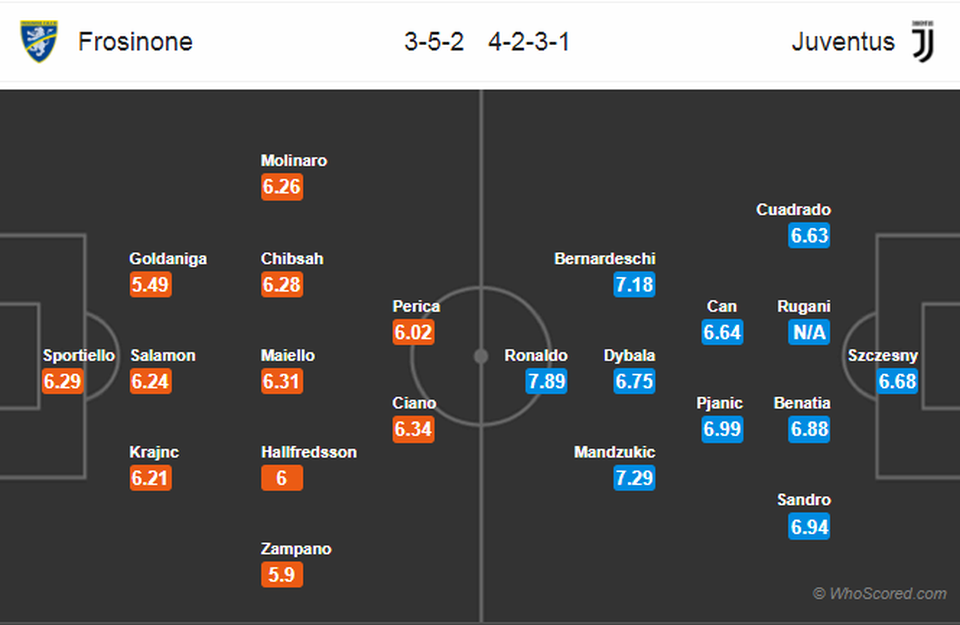Open the WhoScored.com watermark link

[x=879, y=593]
